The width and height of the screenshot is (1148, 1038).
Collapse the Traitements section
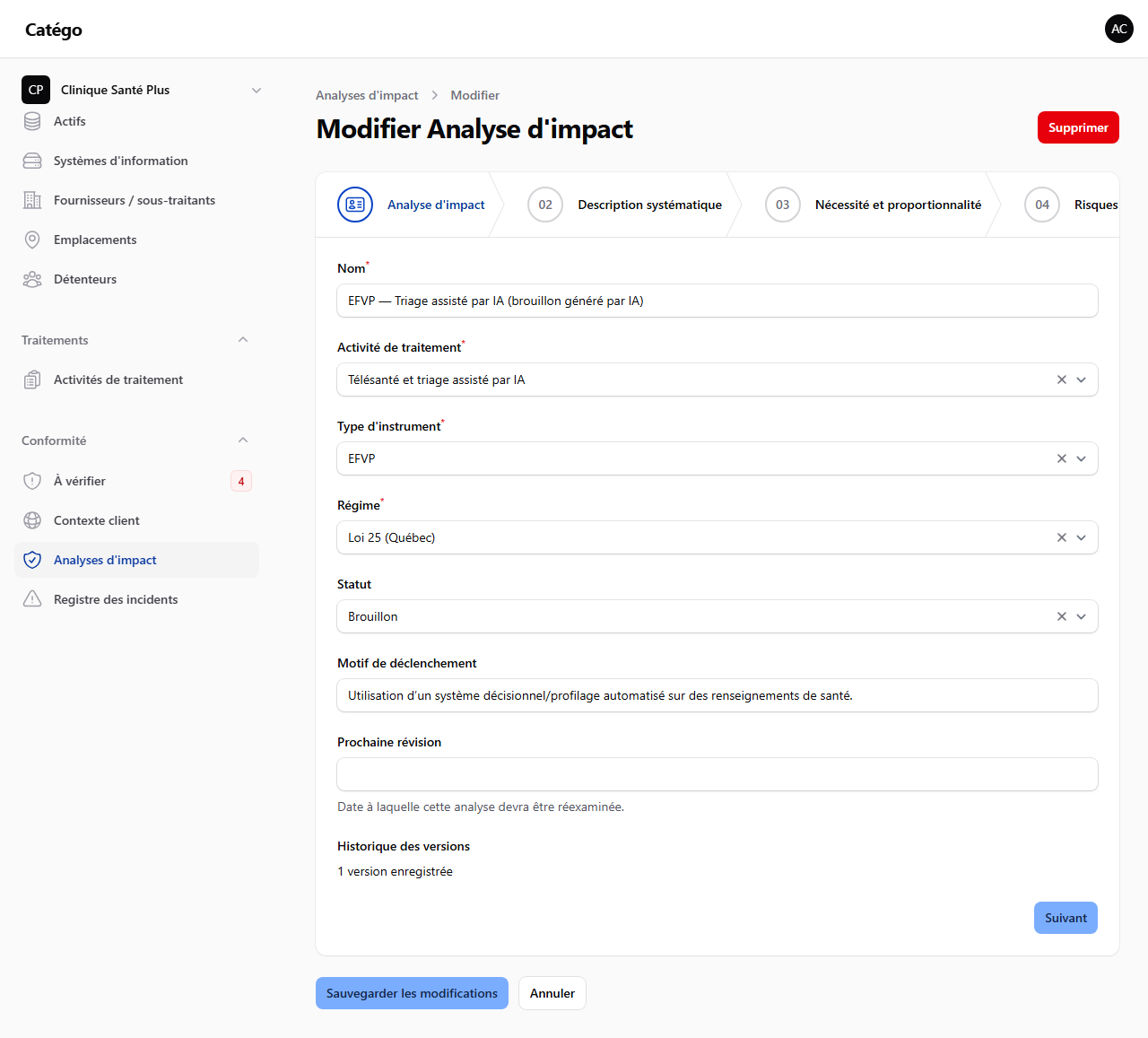click(243, 340)
